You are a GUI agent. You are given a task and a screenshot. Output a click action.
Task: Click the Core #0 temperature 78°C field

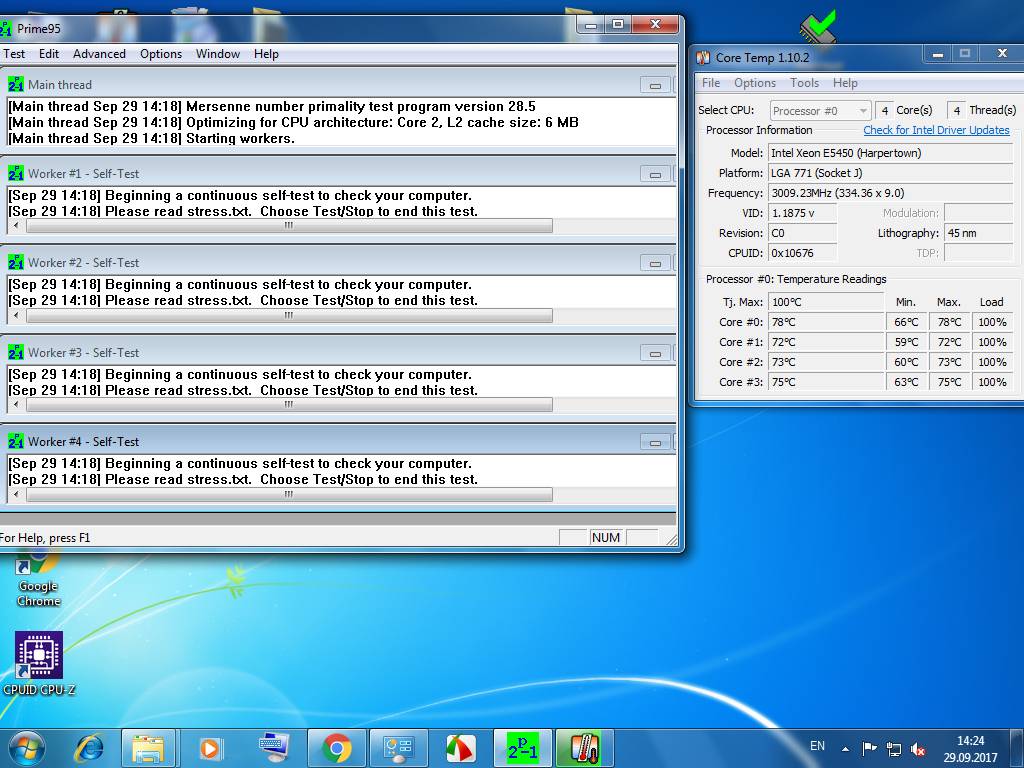point(825,322)
